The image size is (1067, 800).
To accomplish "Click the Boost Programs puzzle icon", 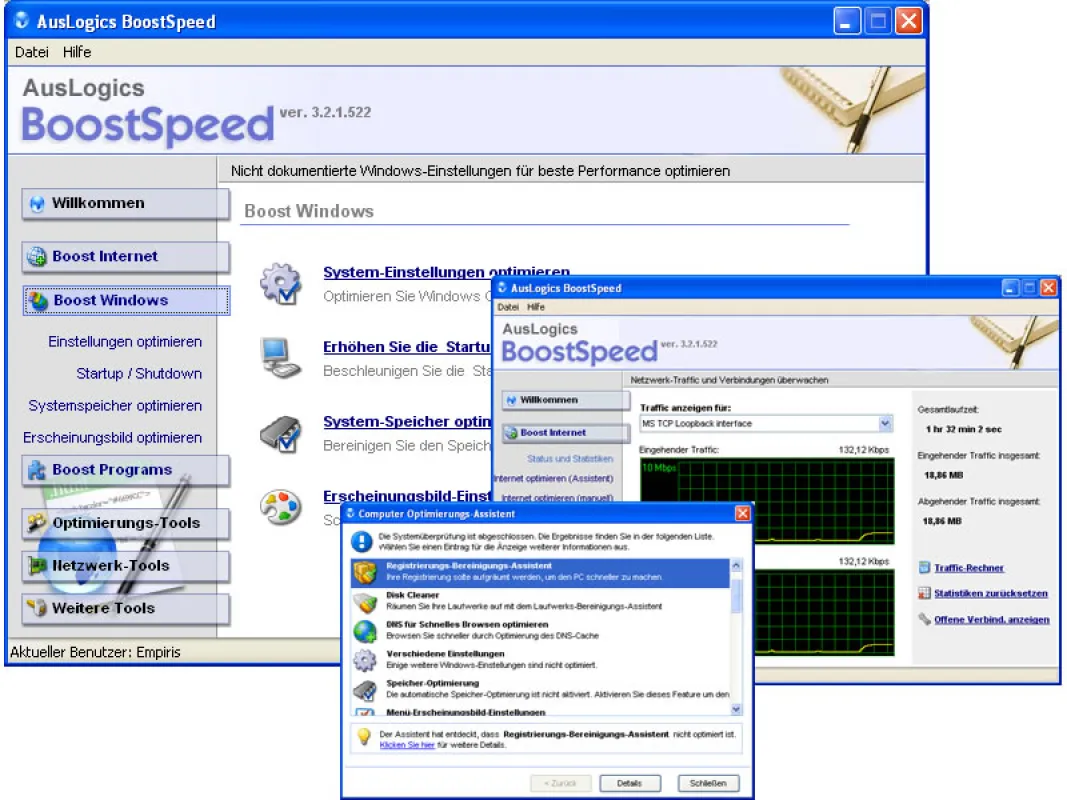I will point(37,469).
